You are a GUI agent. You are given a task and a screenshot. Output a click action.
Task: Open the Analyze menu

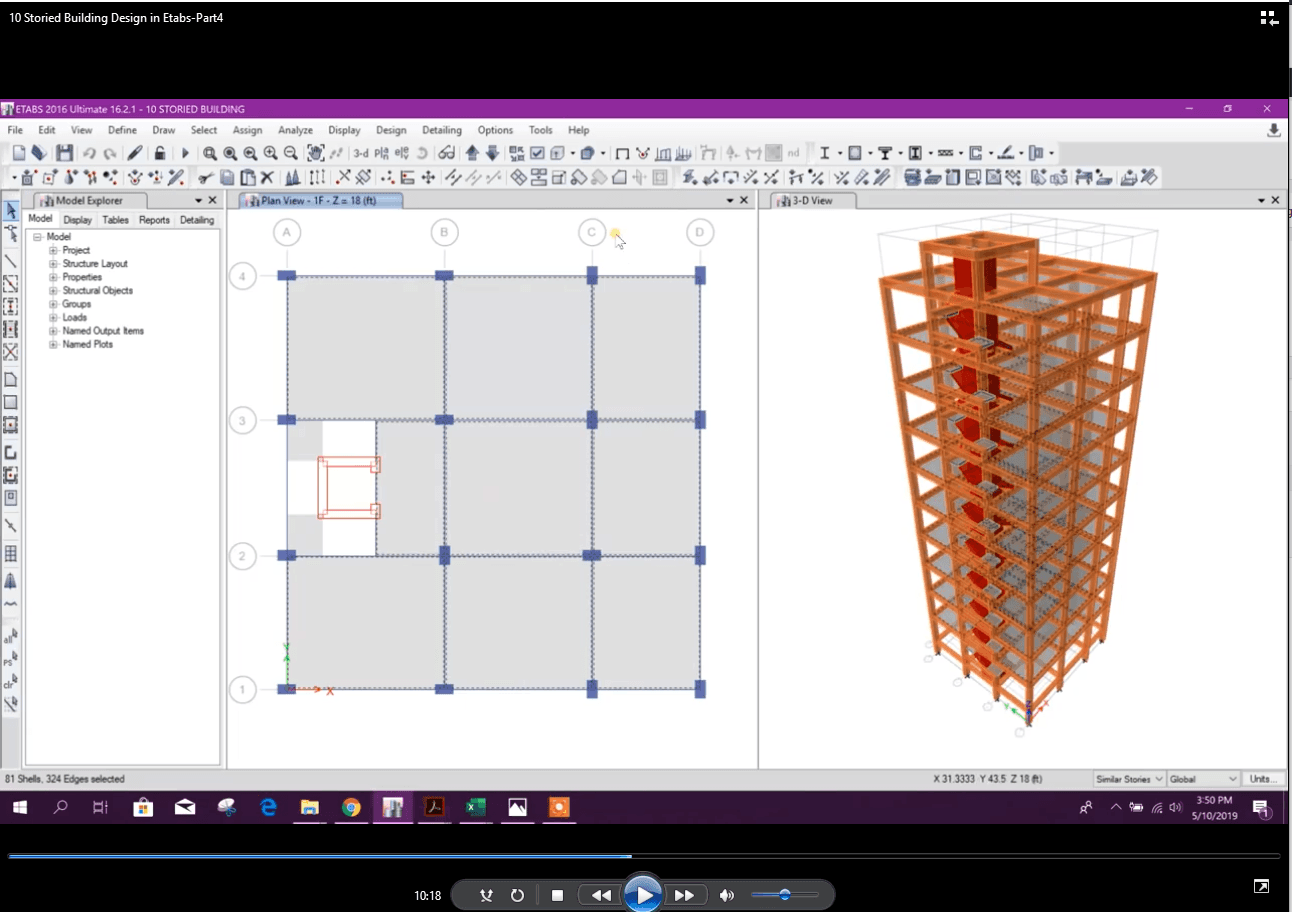tap(295, 130)
